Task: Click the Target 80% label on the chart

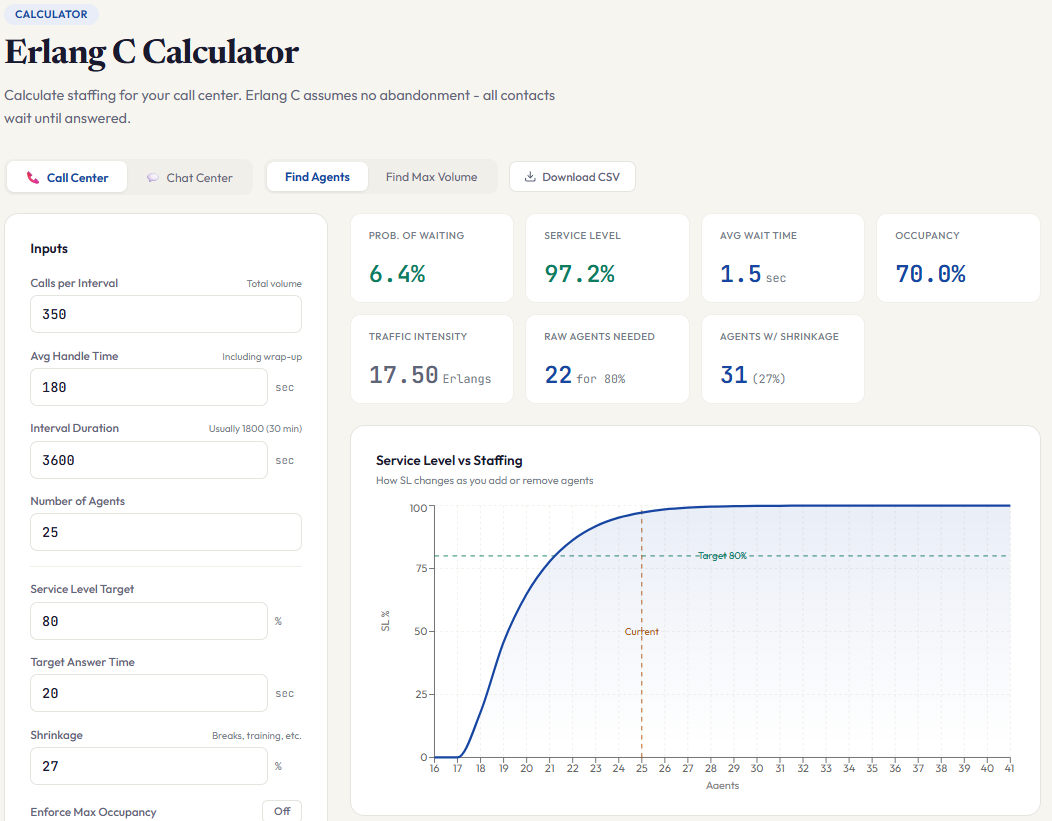Action: click(x=722, y=555)
